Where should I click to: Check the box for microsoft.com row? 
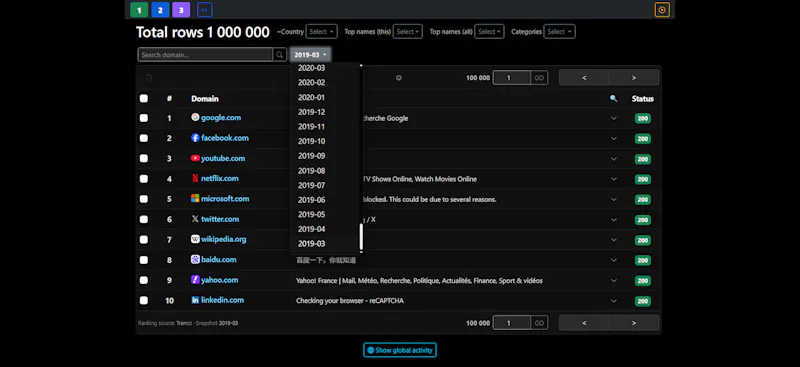click(144, 199)
